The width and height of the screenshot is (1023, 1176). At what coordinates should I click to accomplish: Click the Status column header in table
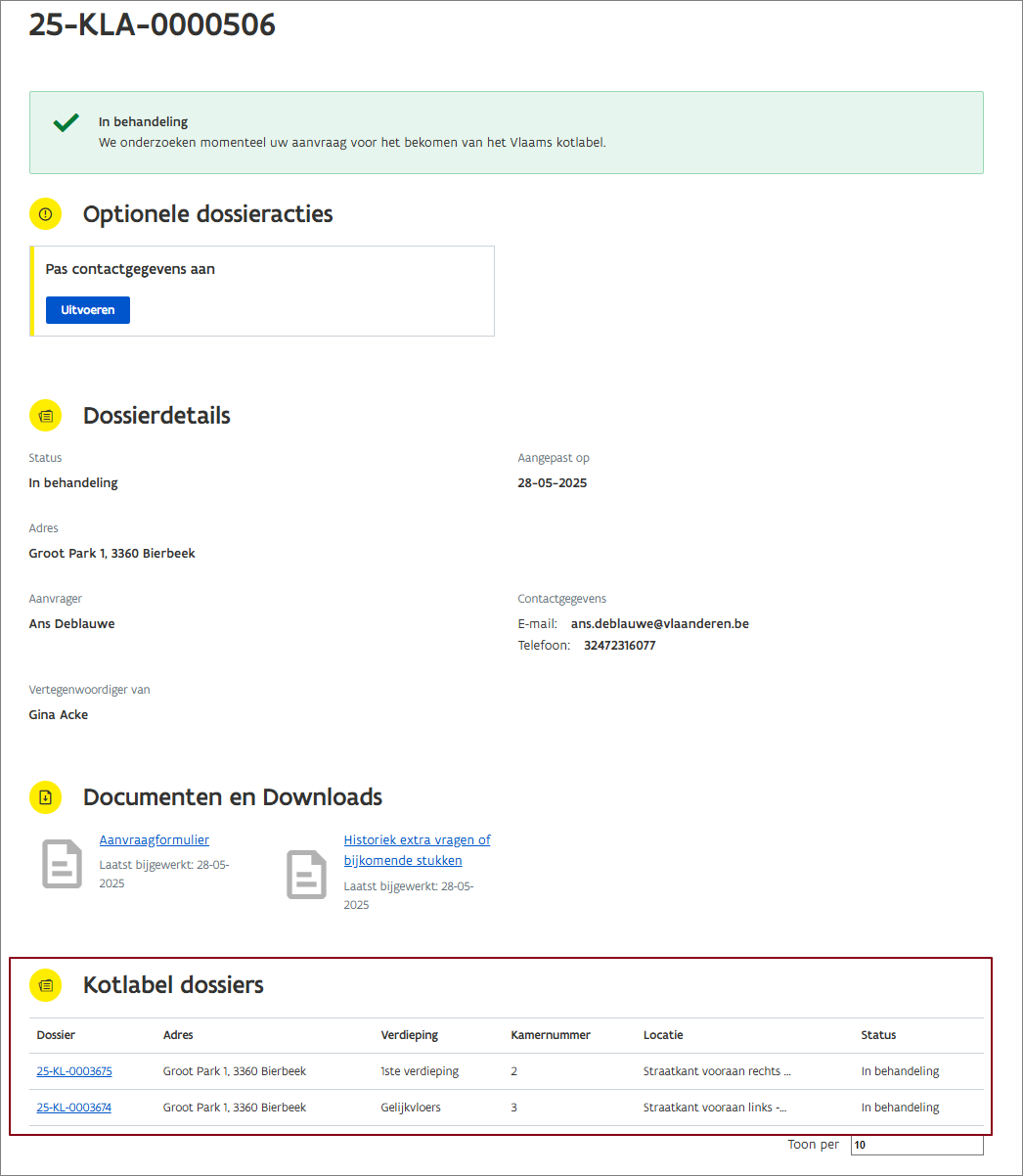[878, 1035]
